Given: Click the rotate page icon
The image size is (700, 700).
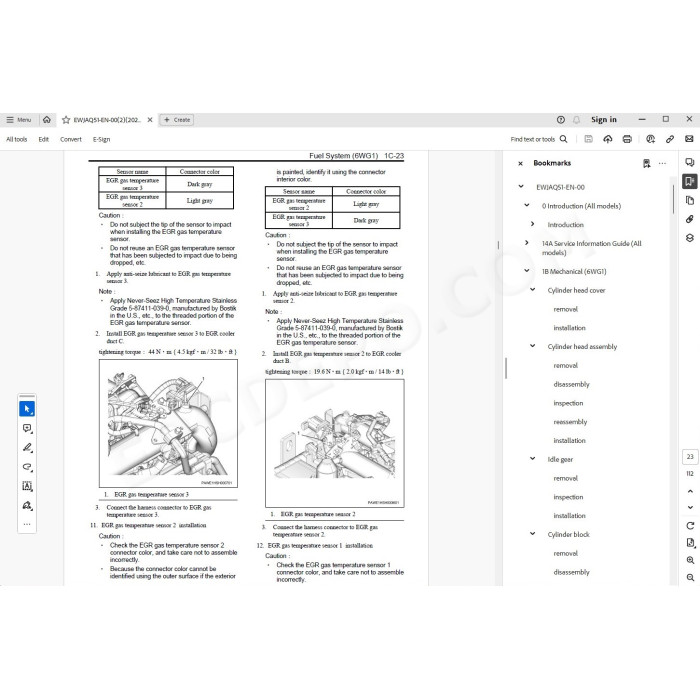Looking at the screenshot, I should [690, 526].
